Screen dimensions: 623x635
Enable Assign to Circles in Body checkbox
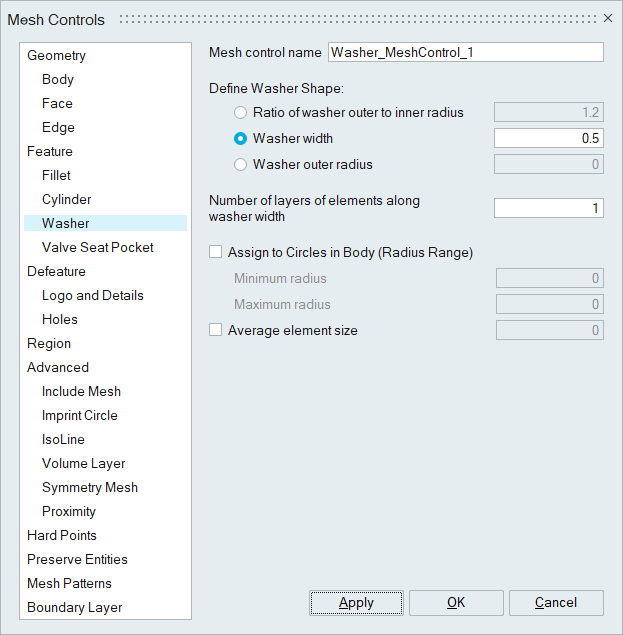click(215, 253)
